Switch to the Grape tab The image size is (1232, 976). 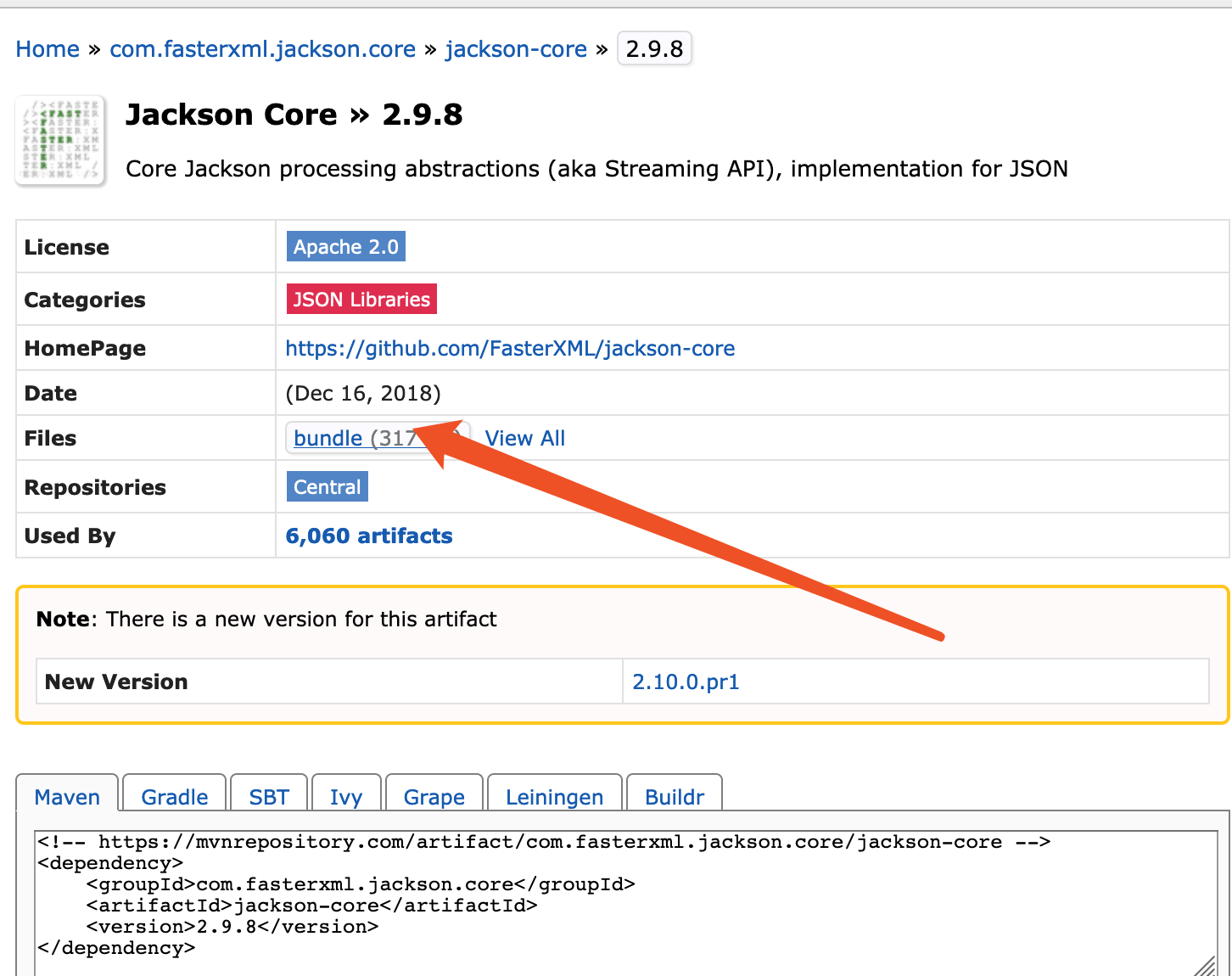(x=434, y=796)
